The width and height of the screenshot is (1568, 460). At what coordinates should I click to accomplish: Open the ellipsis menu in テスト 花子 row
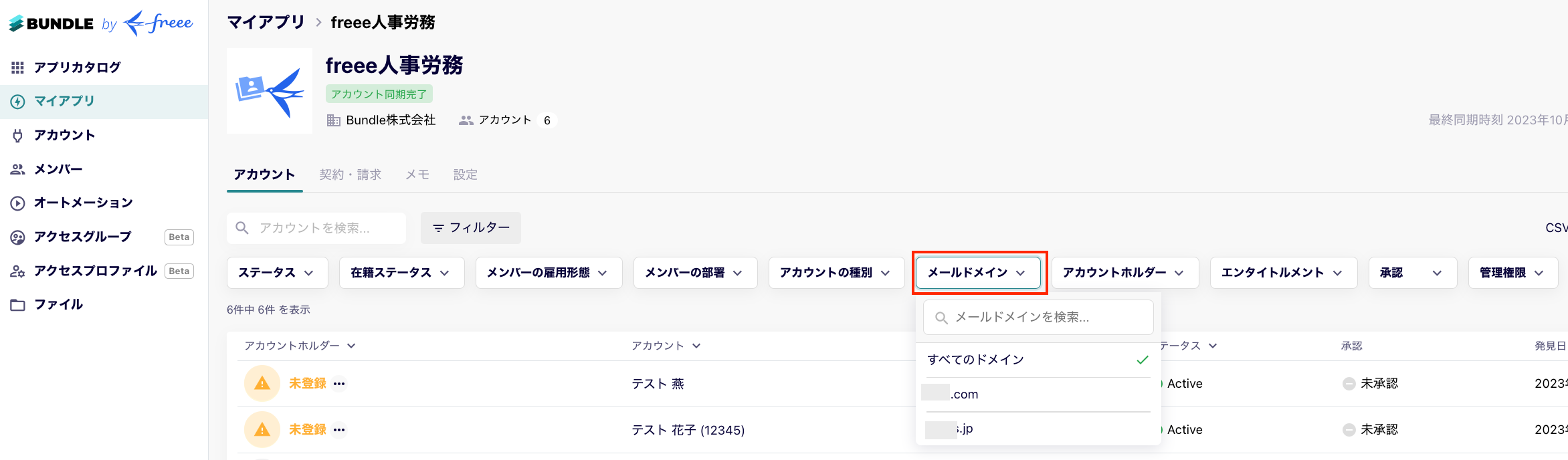point(339,430)
